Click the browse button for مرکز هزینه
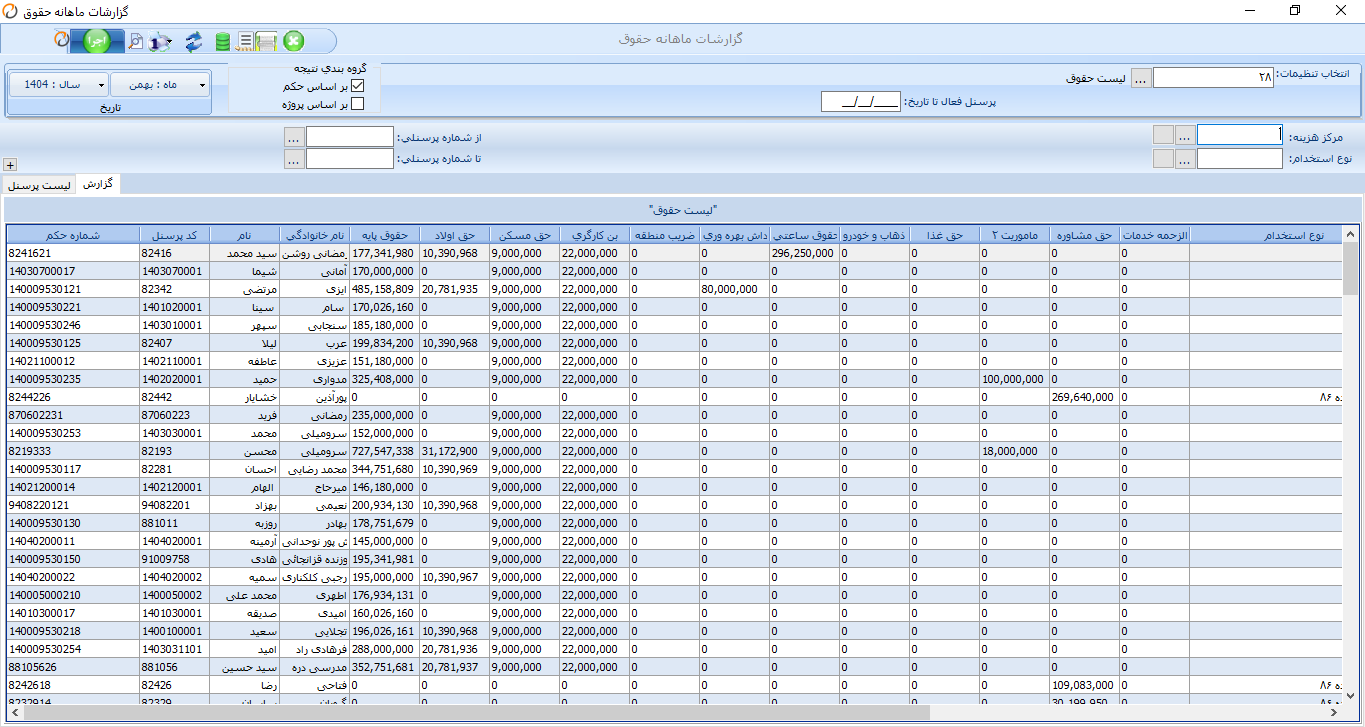The height and width of the screenshot is (727, 1365). [1184, 135]
